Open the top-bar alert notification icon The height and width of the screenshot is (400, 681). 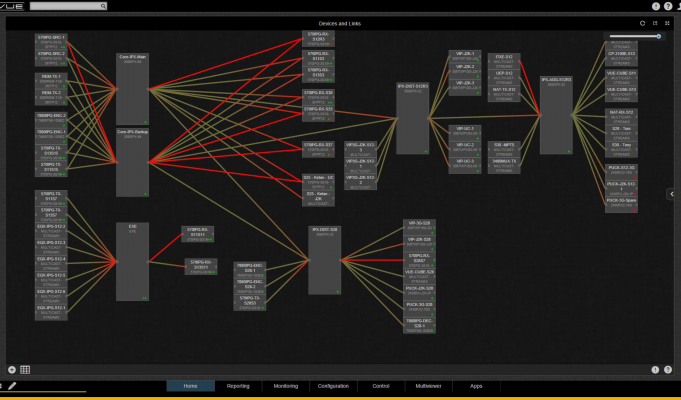coord(656,6)
